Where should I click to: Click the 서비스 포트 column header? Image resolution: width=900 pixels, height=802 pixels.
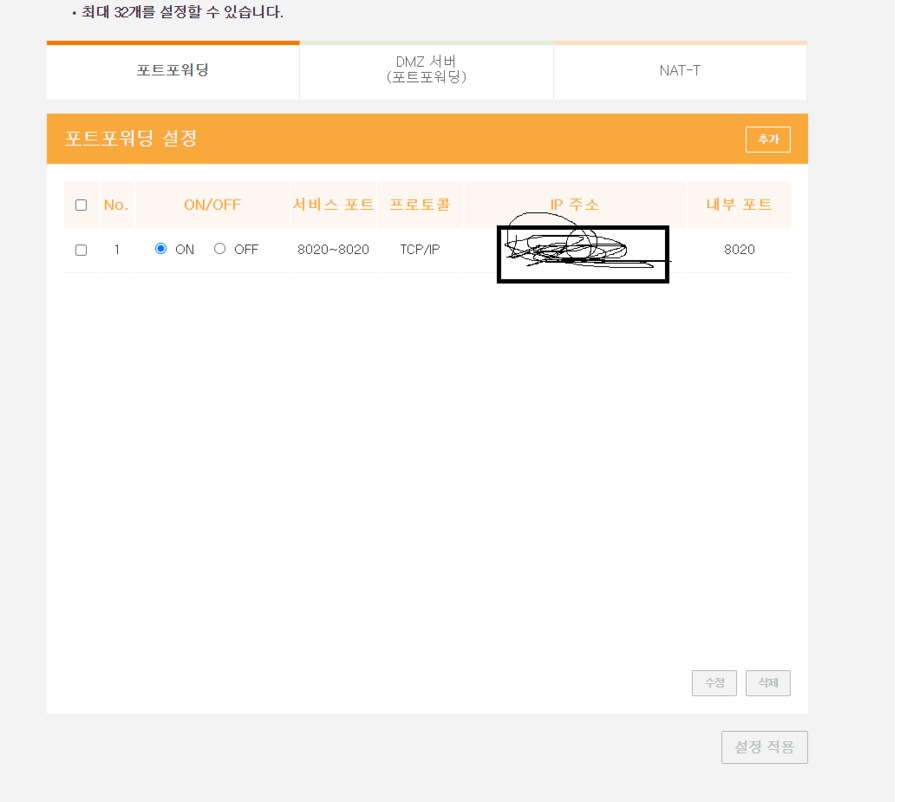coord(332,204)
